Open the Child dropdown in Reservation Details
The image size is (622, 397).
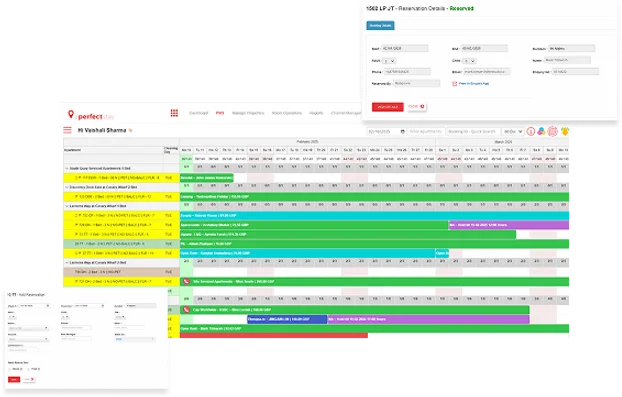coord(469,61)
